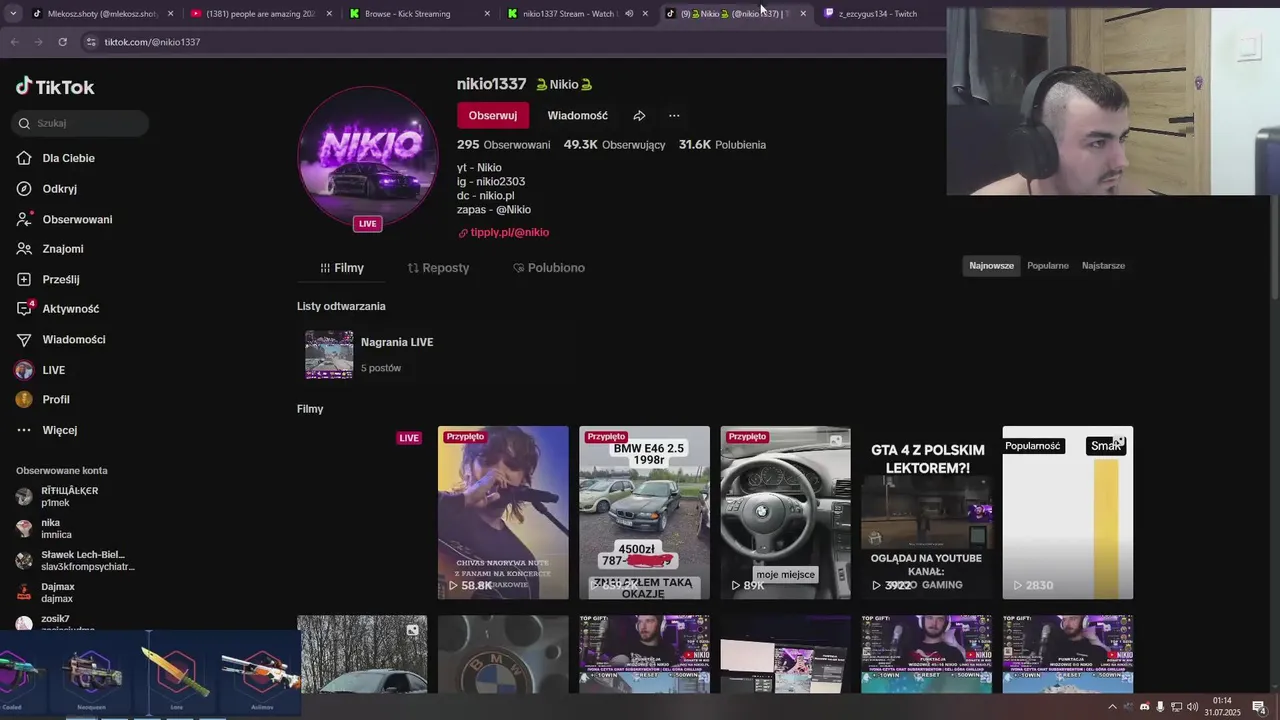Open Nagrania LIVE playlist
The width and height of the screenshot is (1280, 720).
coord(369,354)
